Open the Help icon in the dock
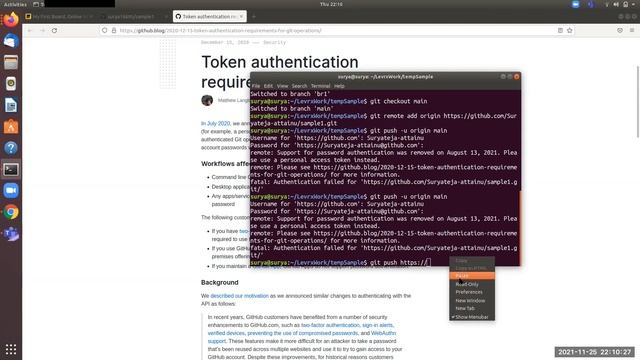Screen dimensions: 640x360 pyautogui.click(x=11, y=148)
